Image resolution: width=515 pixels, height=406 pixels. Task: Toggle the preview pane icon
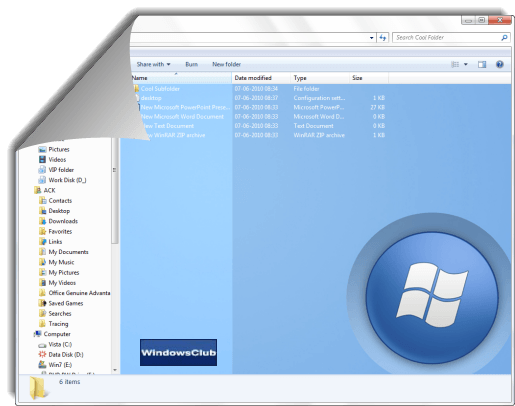click(482, 64)
